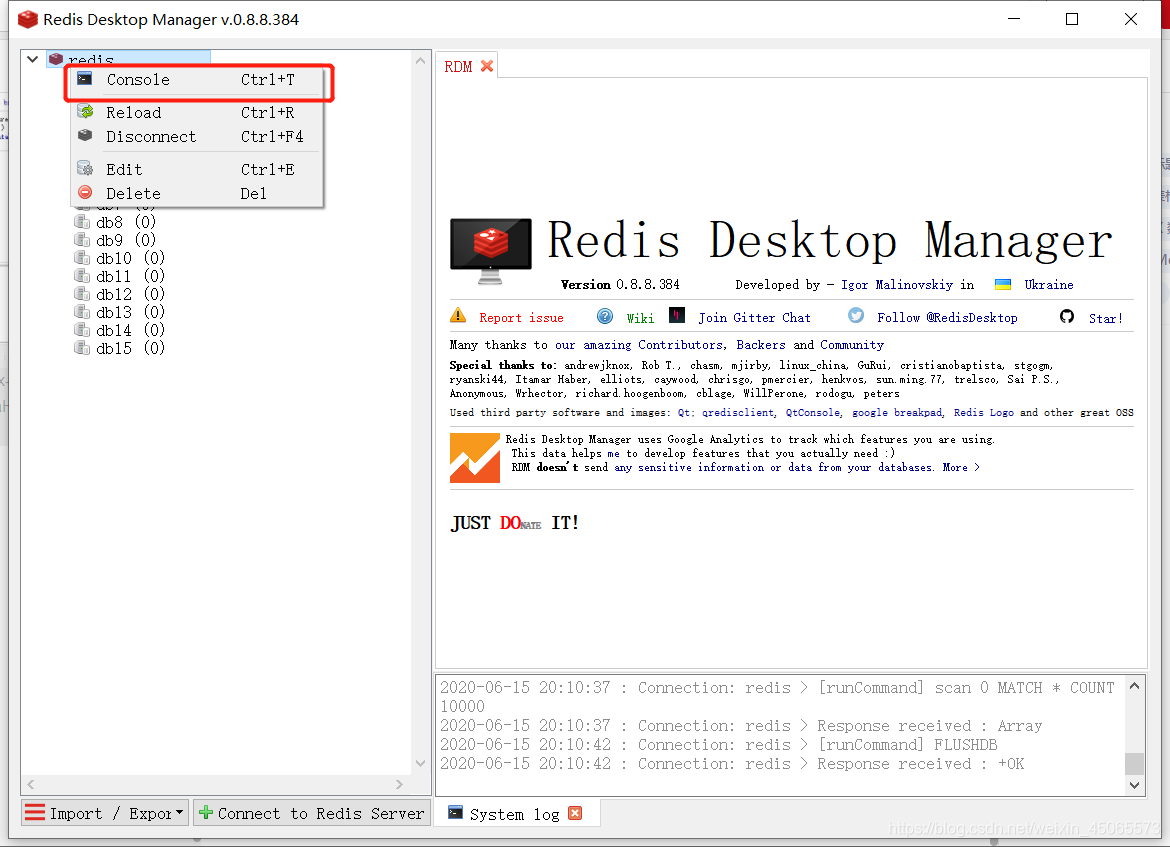Choose Edit in the connection menu
The height and width of the screenshot is (847, 1170).
pyautogui.click(x=198, y=169)
